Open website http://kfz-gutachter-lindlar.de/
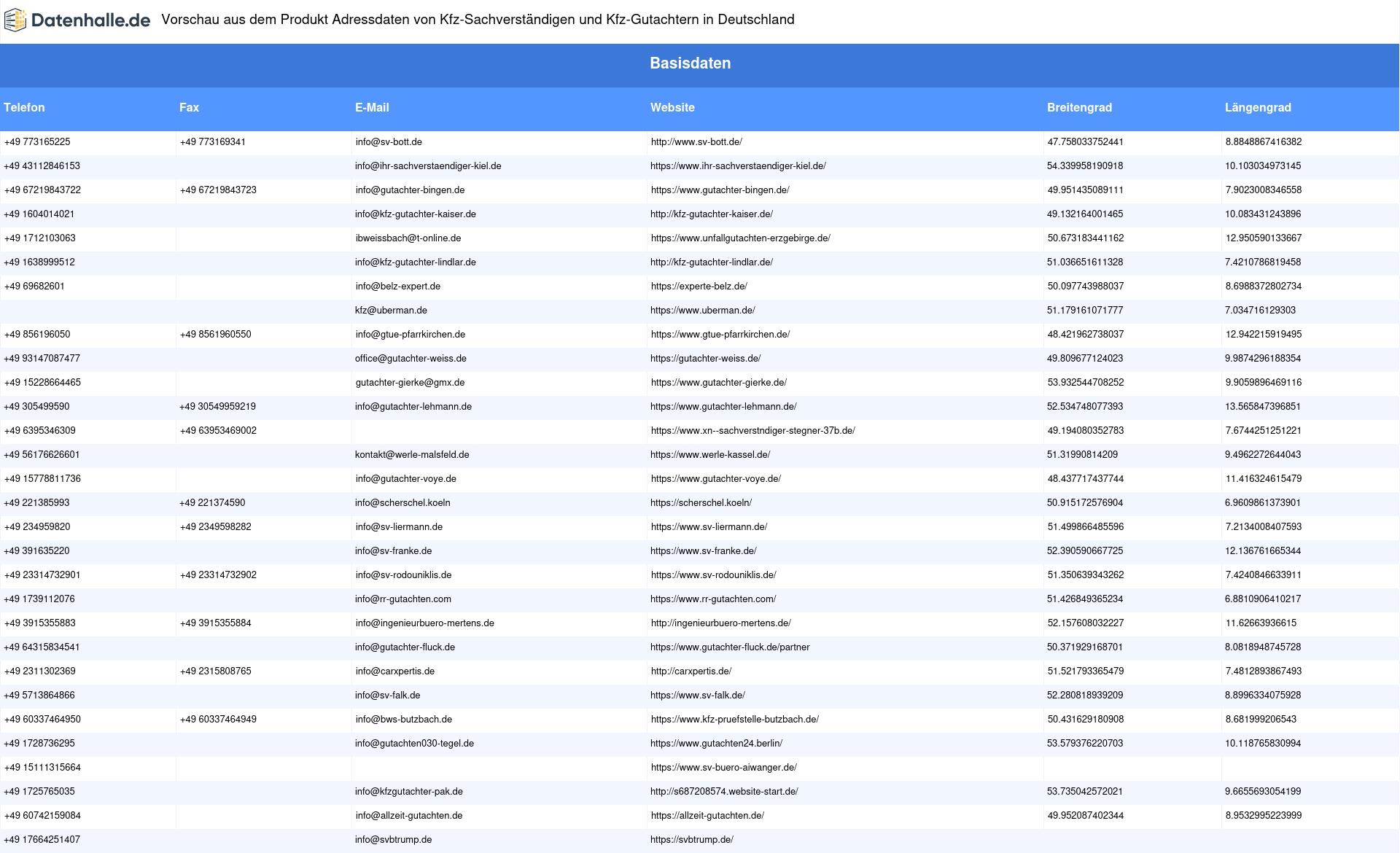 pyautogui.click(x=712, y=262)
